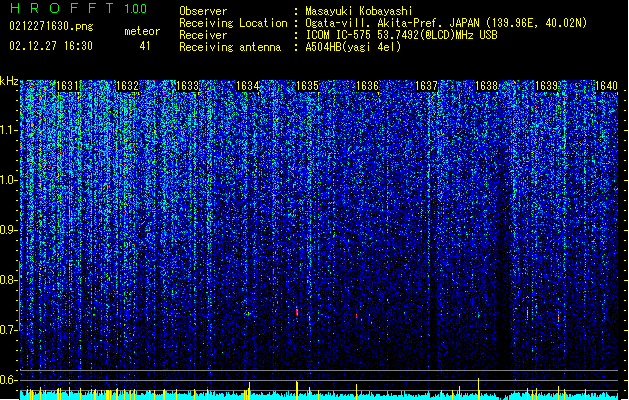Click the 1634 time marker
The image size is (629, 400).
click(248, 86)
